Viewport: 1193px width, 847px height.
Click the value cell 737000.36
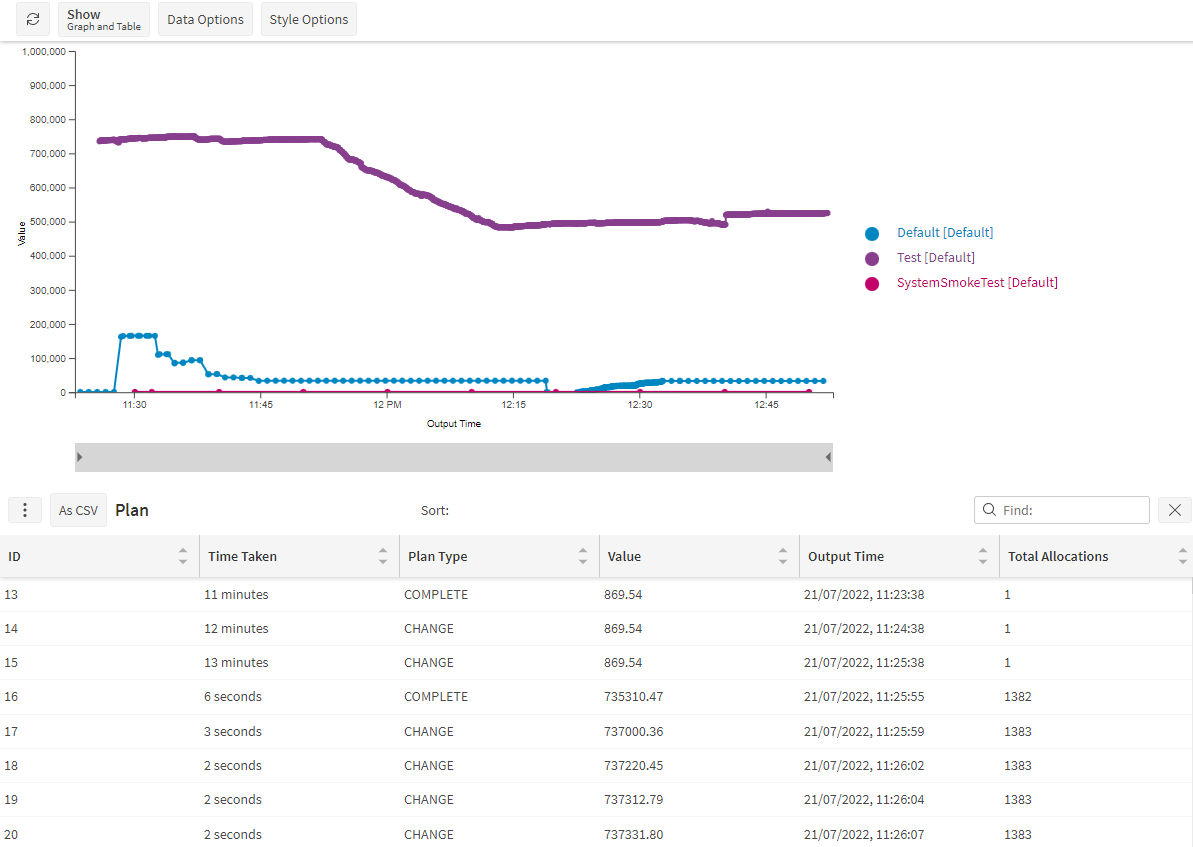click(x=634, y=731)
